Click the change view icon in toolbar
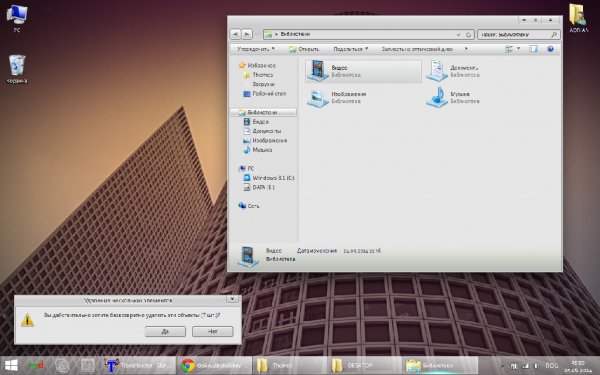 (509, 49)
